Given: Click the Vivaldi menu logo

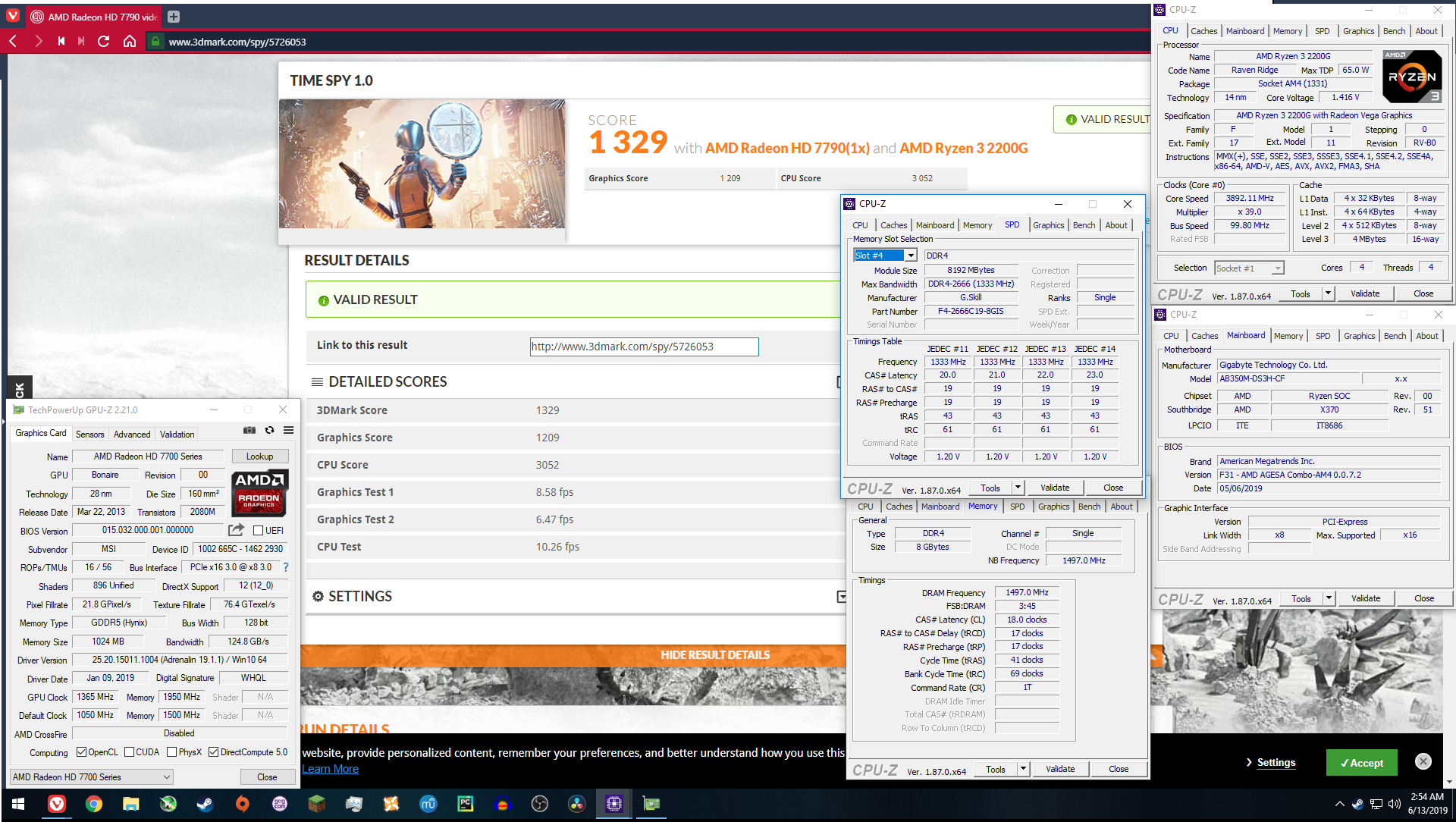Looking at the screenshot, I should point(13,16).
